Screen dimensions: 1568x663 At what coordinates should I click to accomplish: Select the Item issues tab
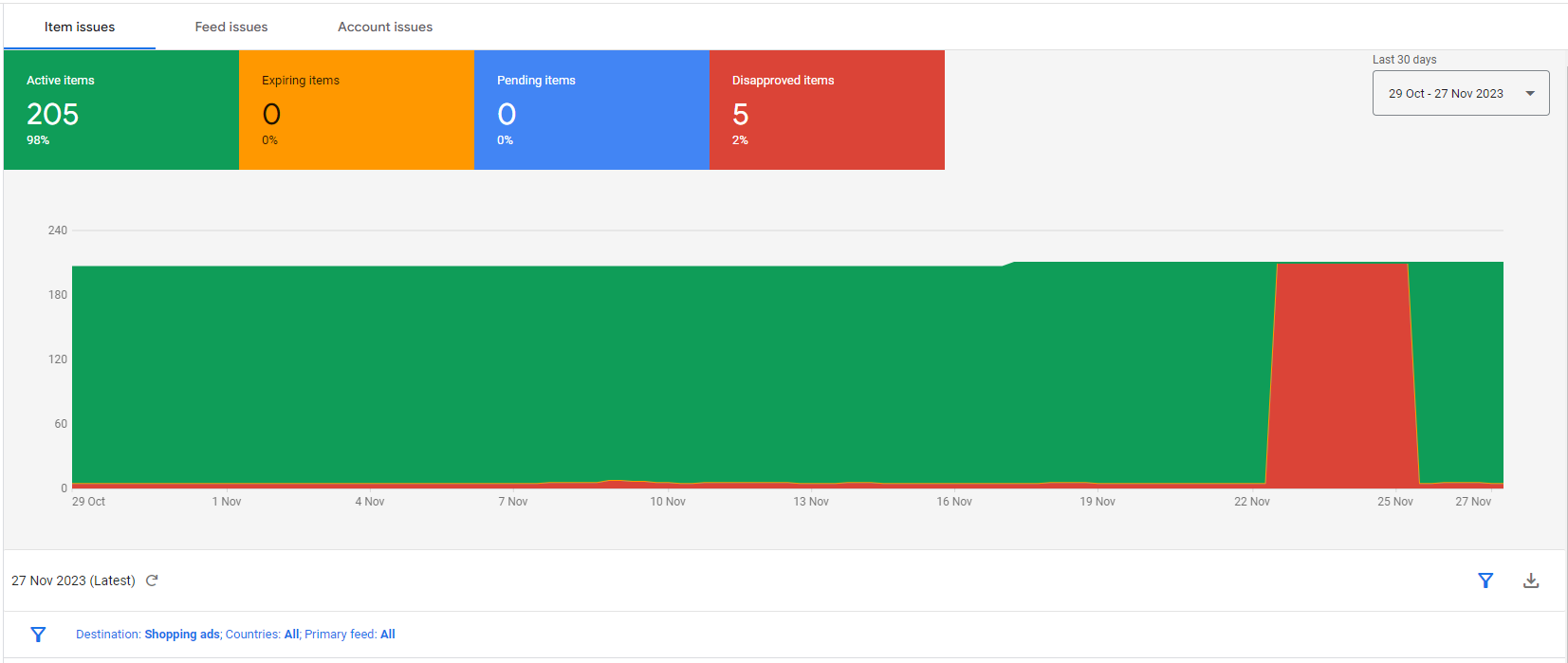[x=80, y=27]
